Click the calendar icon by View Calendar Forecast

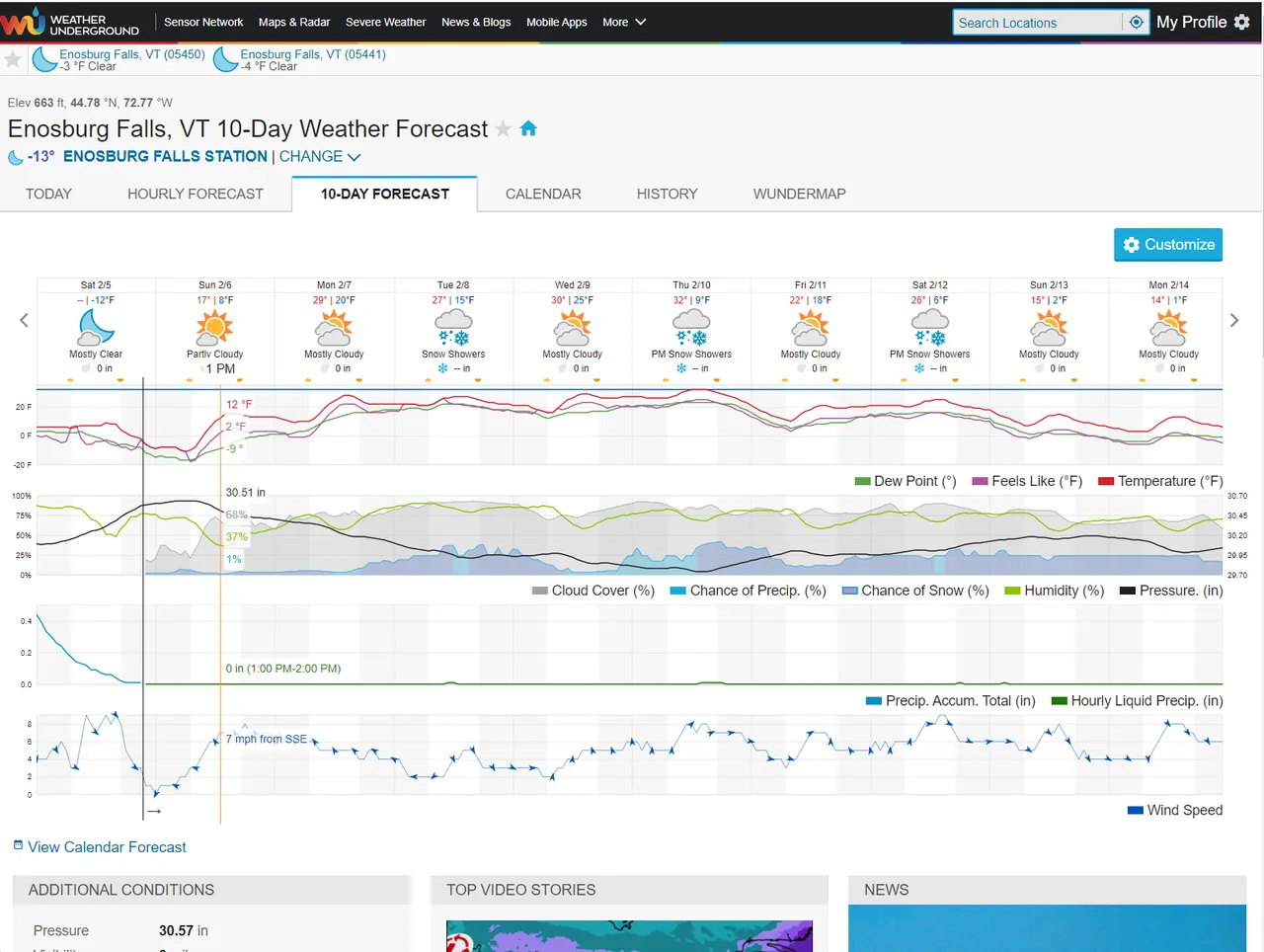tap(18, 845)
